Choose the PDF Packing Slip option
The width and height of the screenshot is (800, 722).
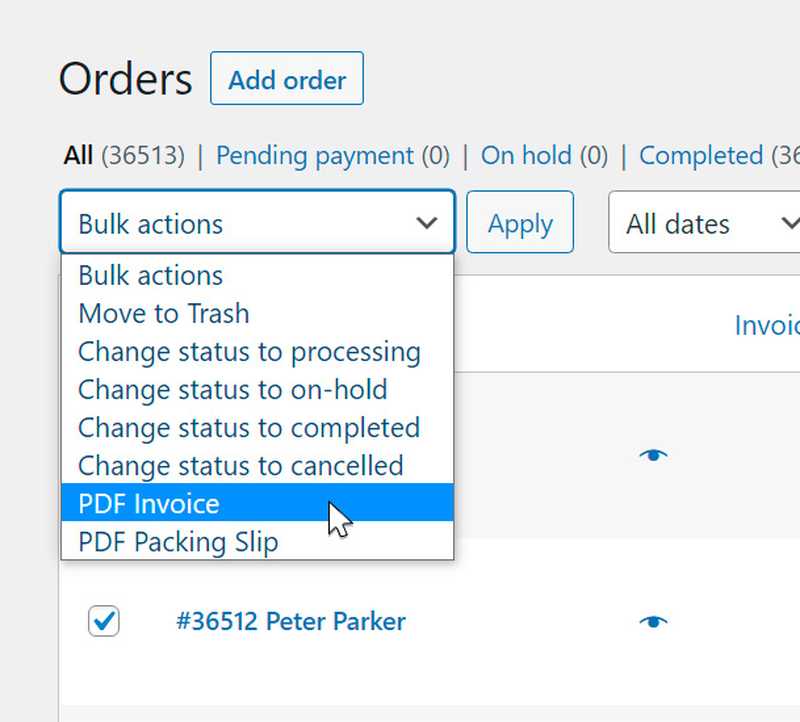pyautogui.click(x=178, y=542)
